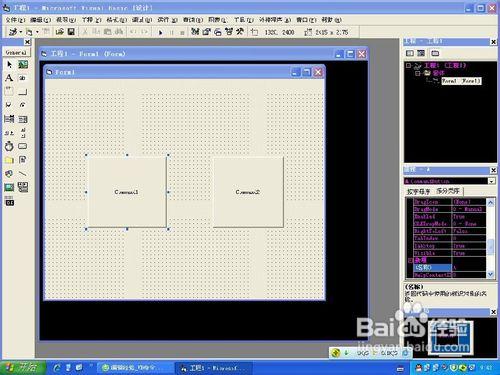The height and width of the screenshot is (375, 500).
Task: Click the Break (pause) toolbar button
Action: pos(172,32)
